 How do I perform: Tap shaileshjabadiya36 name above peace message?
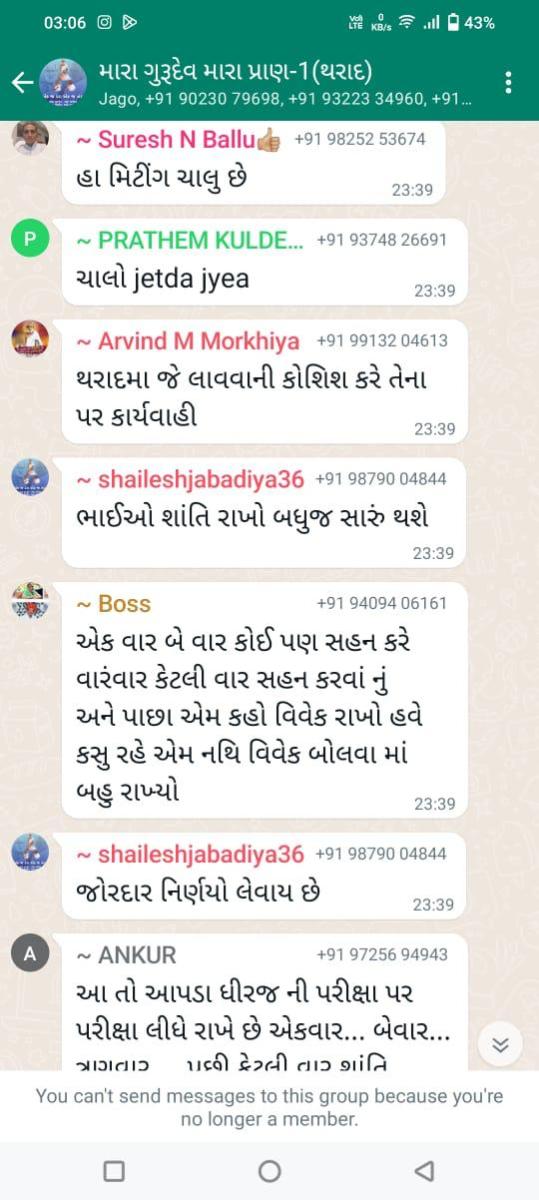pos(190,479)
